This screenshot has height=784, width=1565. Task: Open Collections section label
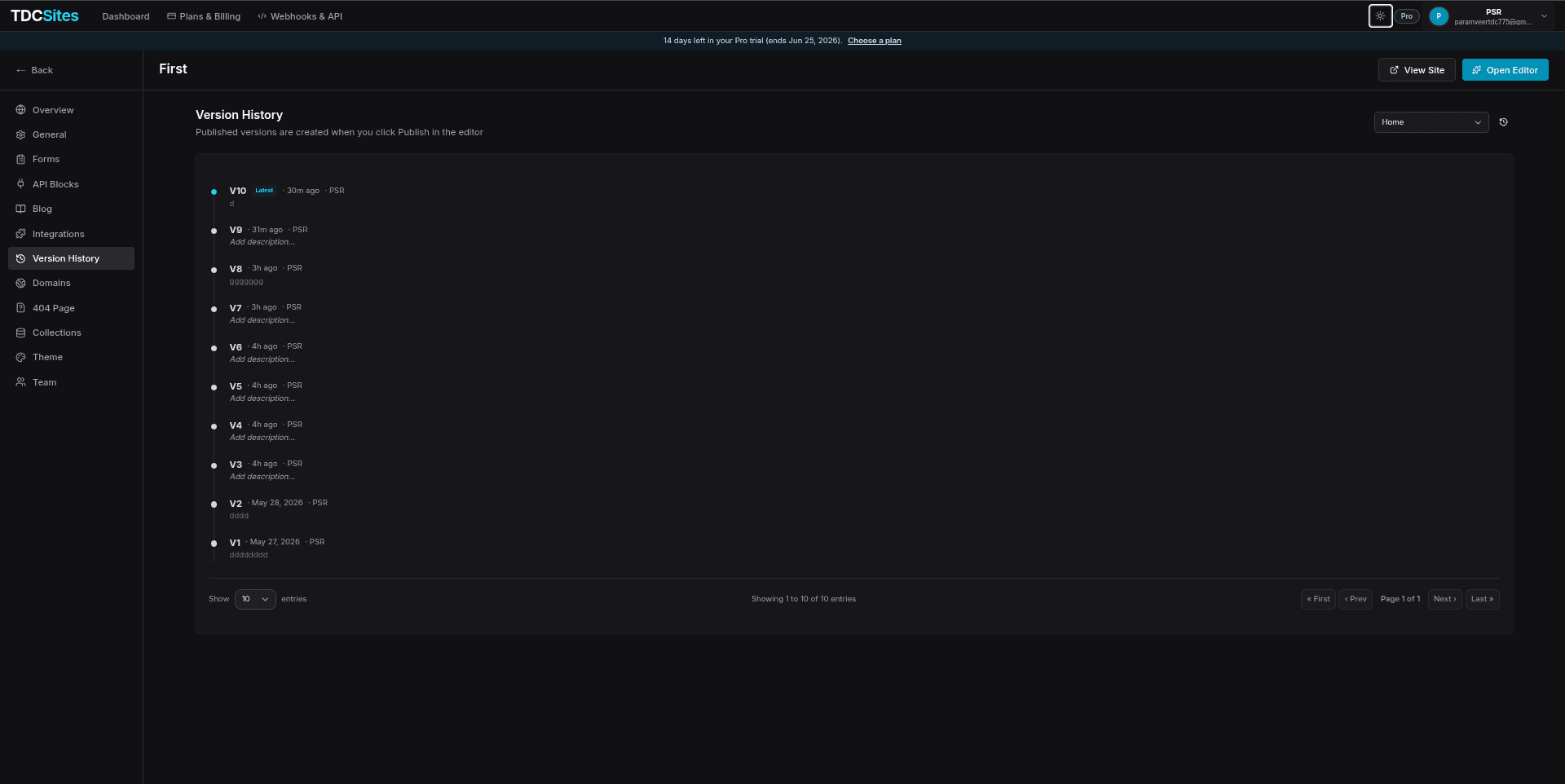[x=57, y=333]
